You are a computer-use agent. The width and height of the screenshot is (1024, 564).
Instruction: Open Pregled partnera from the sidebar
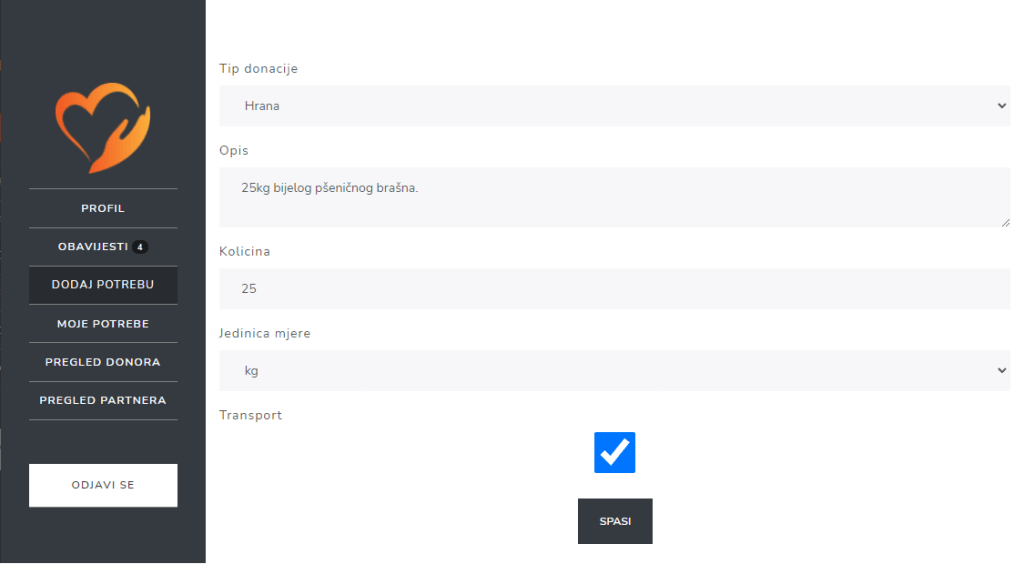pos(103,400)
